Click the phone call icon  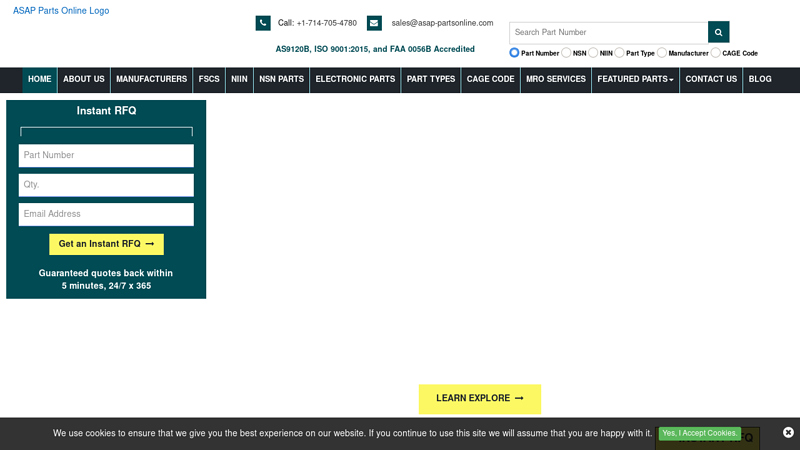coord(263,23)
